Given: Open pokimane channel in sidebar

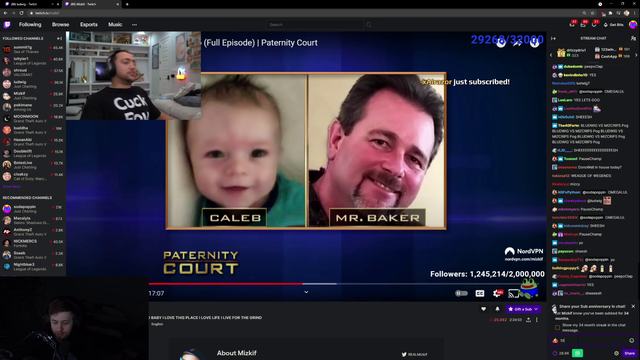Looking at the screenshot, I should [x=33, y=107].
